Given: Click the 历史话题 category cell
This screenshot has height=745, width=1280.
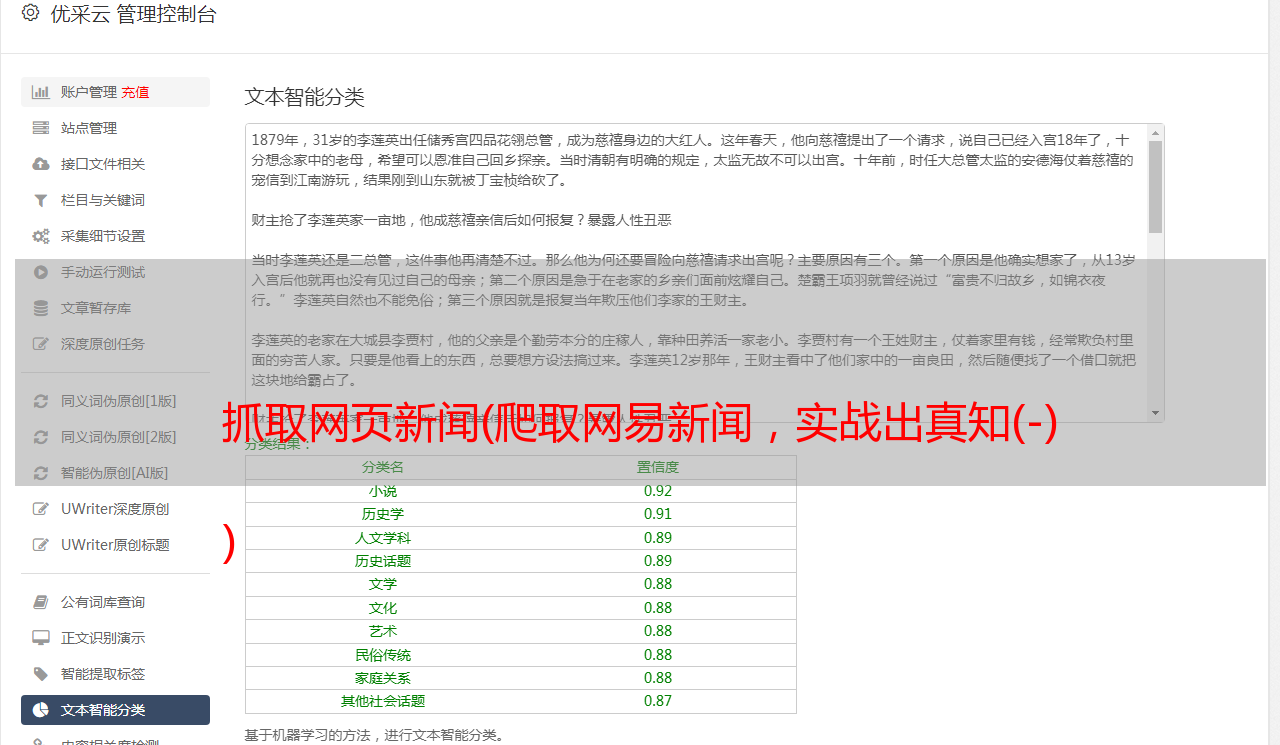Looking at the screenshot, I should click(x=383, y=561).
